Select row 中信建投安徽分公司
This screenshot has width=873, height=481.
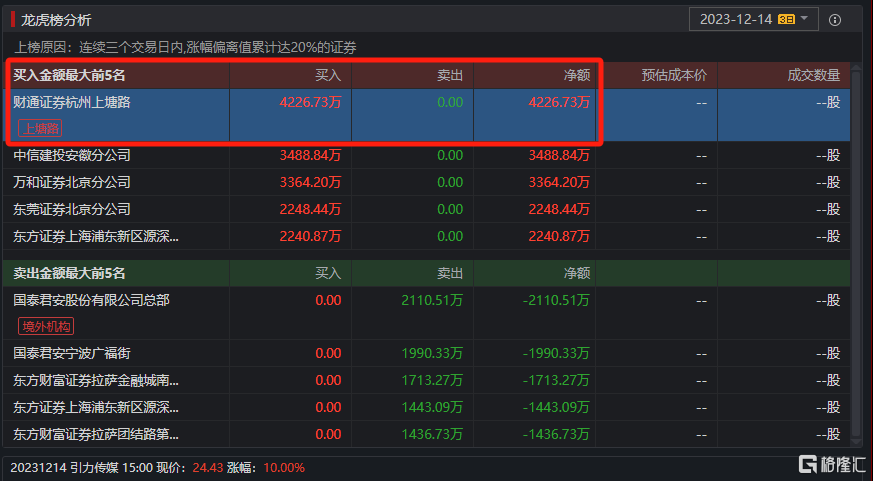pos(426,155)
